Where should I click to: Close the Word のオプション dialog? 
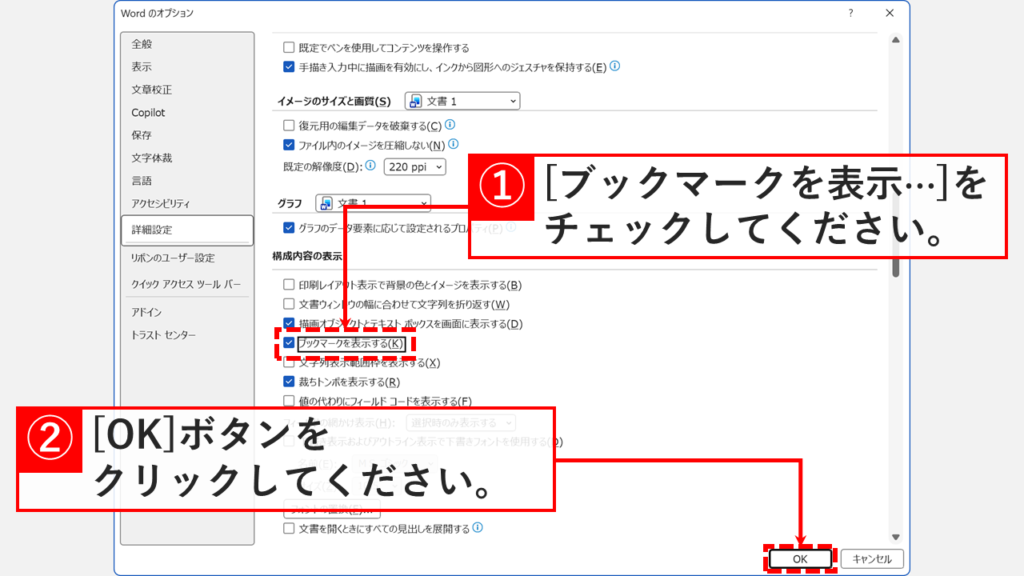(x=889, y=13)
